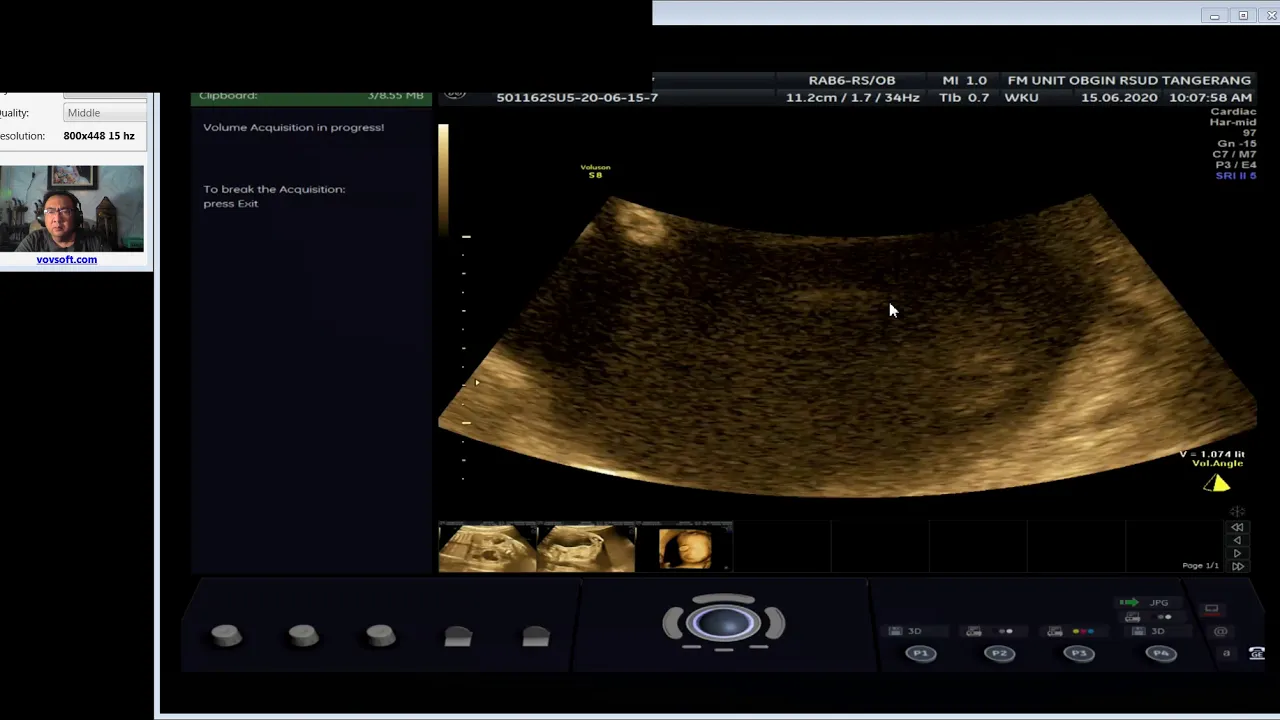Click the trackball control

click(x=723, y=624)
